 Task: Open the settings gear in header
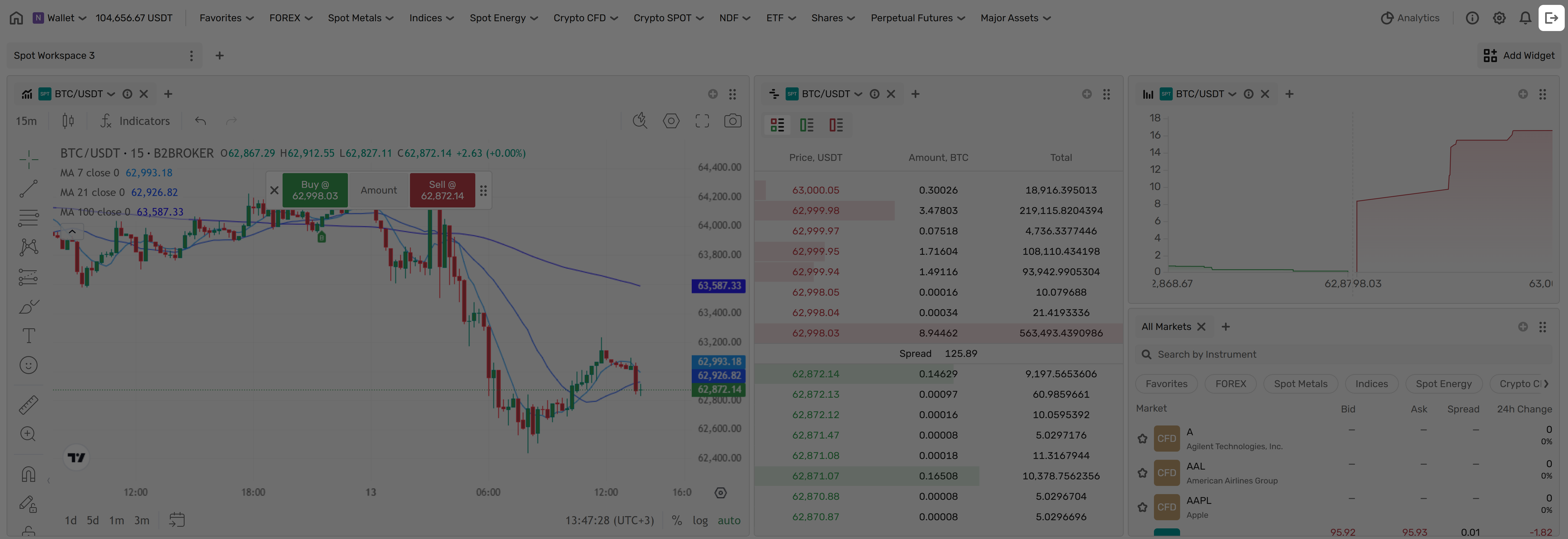click(1499, 18)
